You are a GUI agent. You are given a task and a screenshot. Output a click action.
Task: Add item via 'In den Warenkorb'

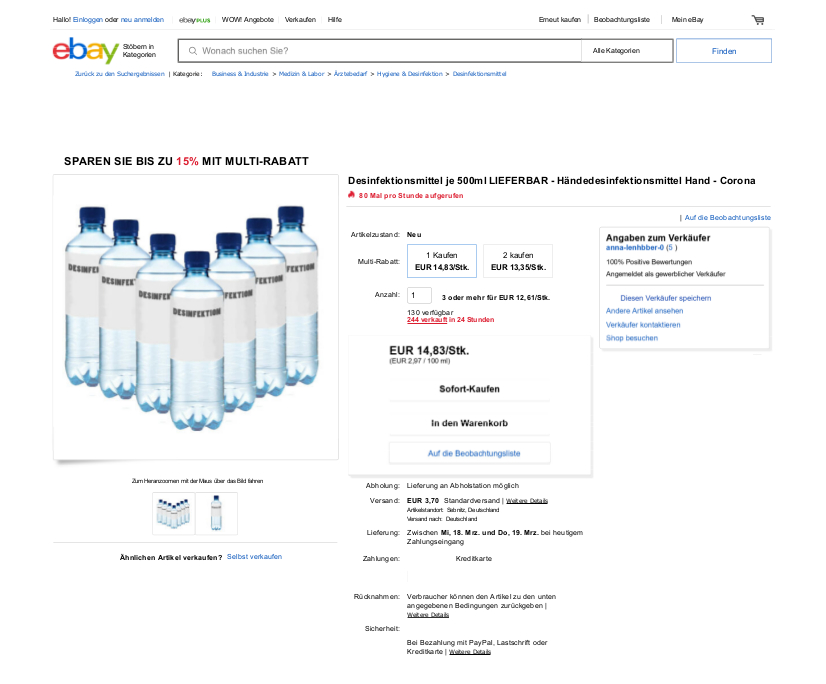469,423
